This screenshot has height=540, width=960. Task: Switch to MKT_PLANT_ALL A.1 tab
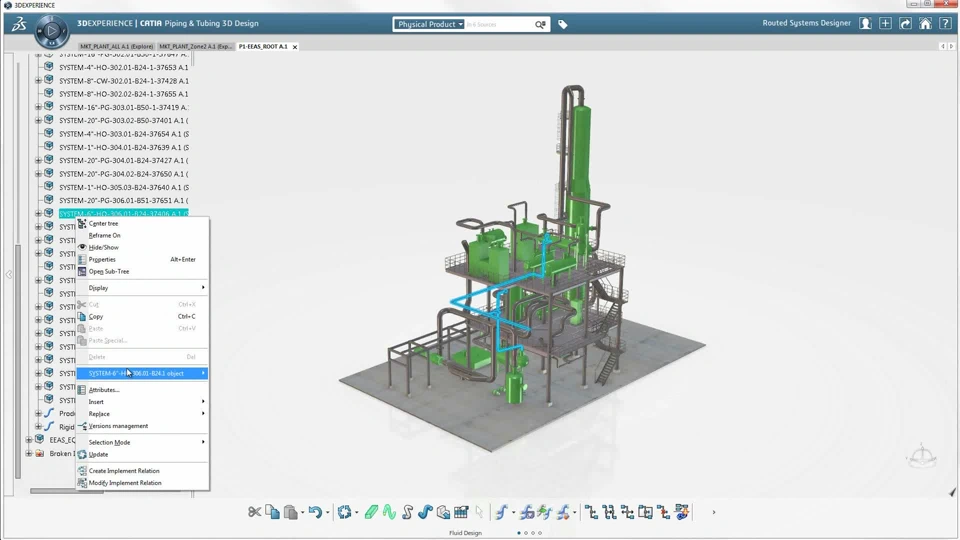coord(116,47)
